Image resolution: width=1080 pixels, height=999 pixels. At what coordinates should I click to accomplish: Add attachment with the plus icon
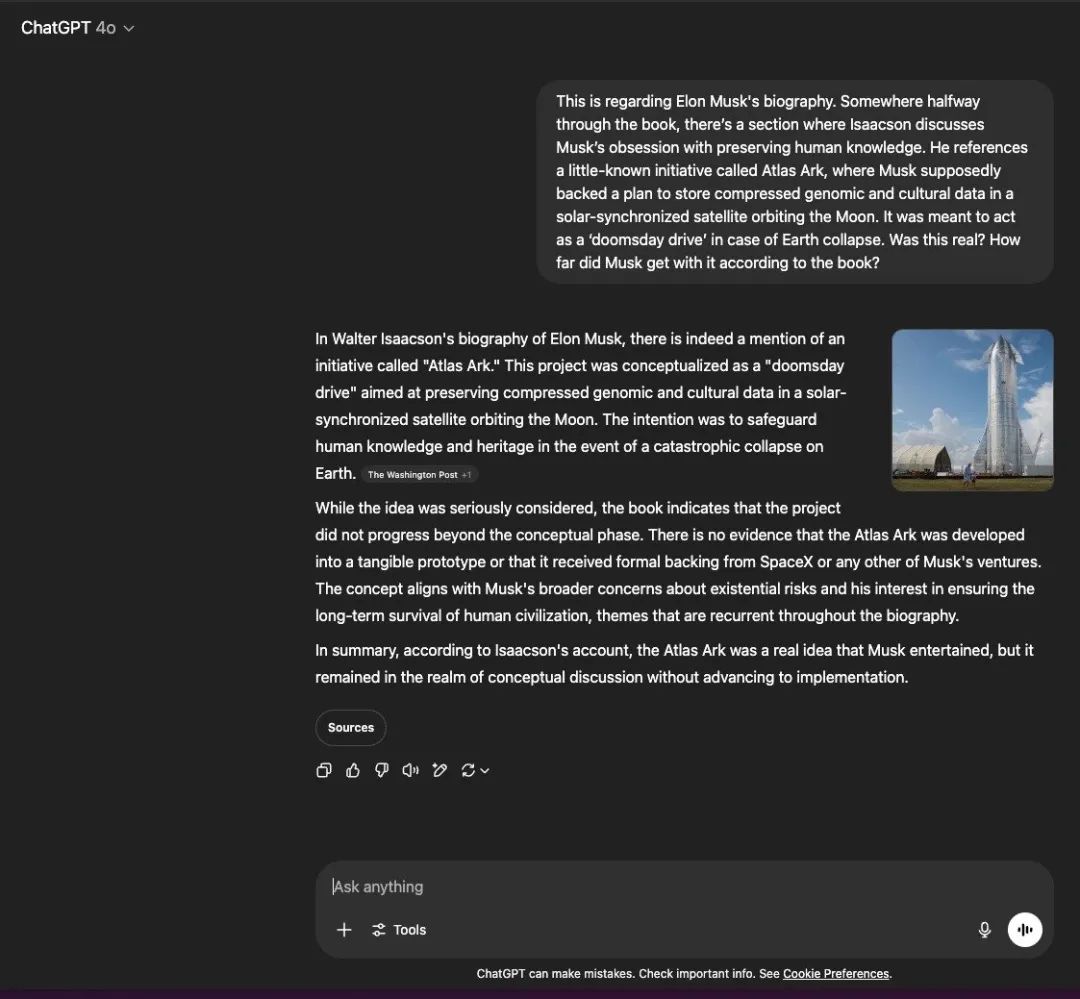coord(344,929)
